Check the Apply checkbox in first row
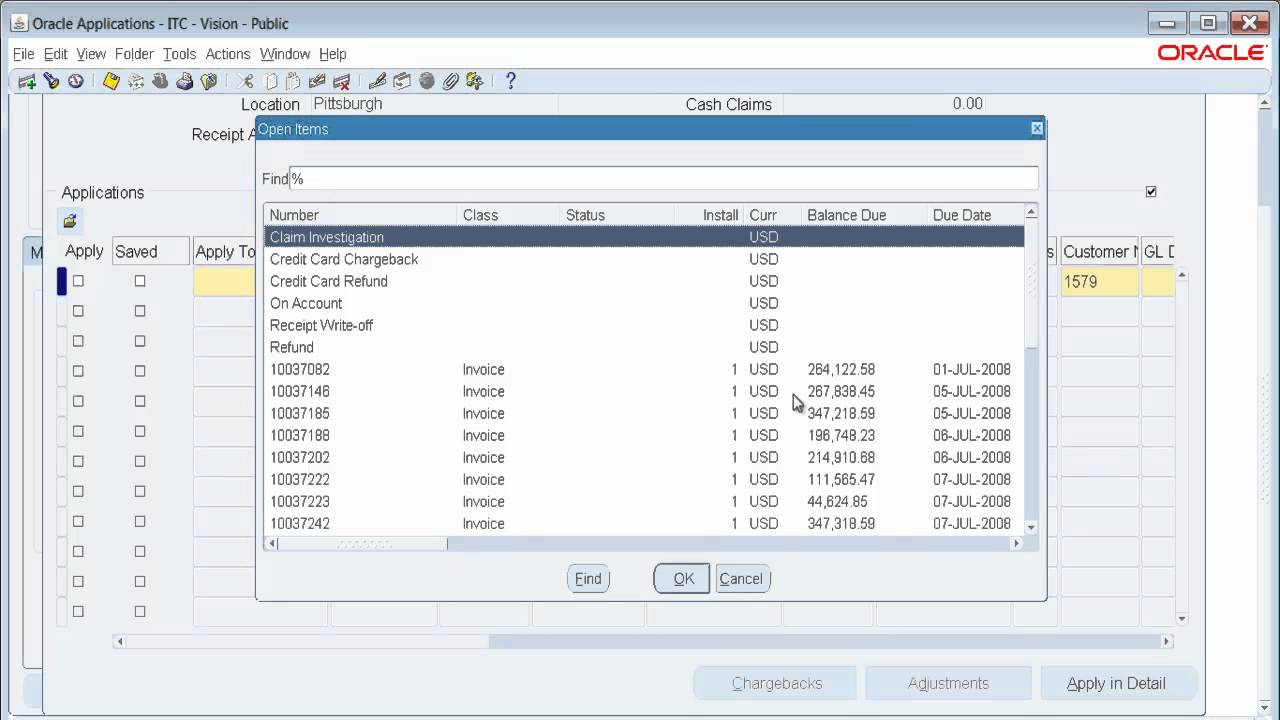1280x720 pixels. coord(78,282)
